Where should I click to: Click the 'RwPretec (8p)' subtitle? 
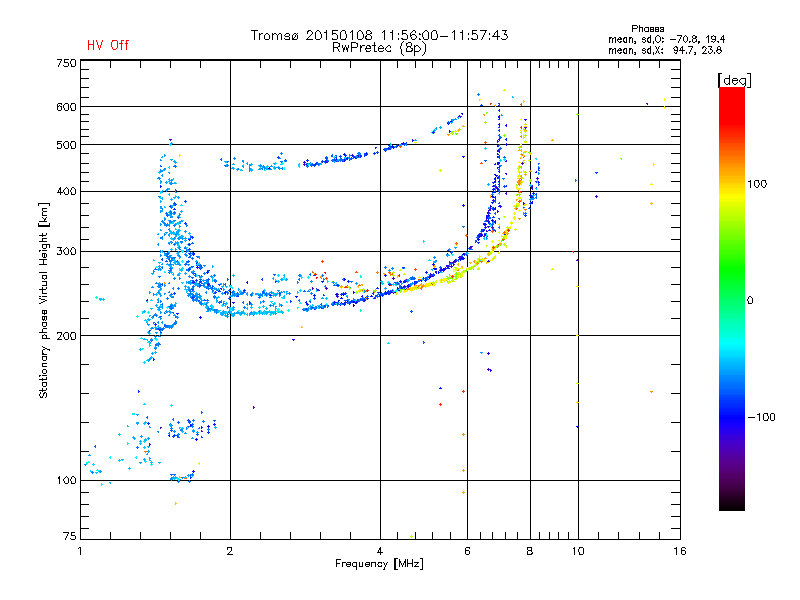pos(379,48)
